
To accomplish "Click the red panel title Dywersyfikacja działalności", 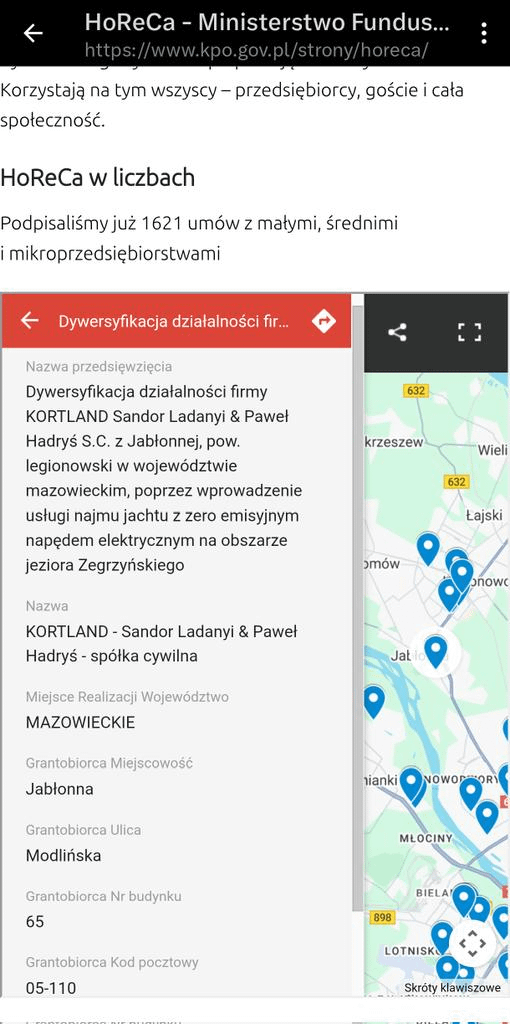I will pyautogui.click(x=174, y=321).
